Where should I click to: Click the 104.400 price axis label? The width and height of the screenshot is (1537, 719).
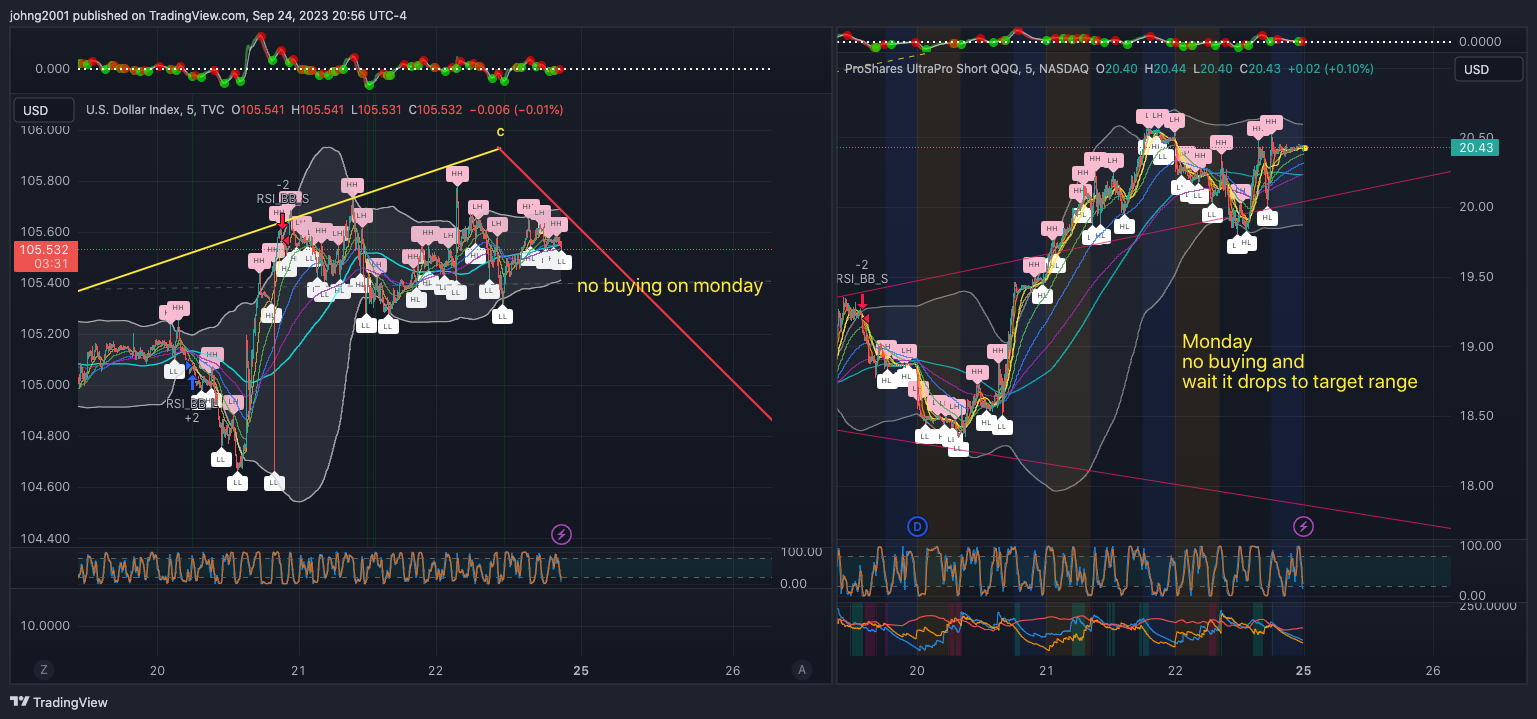coord(46,538)
